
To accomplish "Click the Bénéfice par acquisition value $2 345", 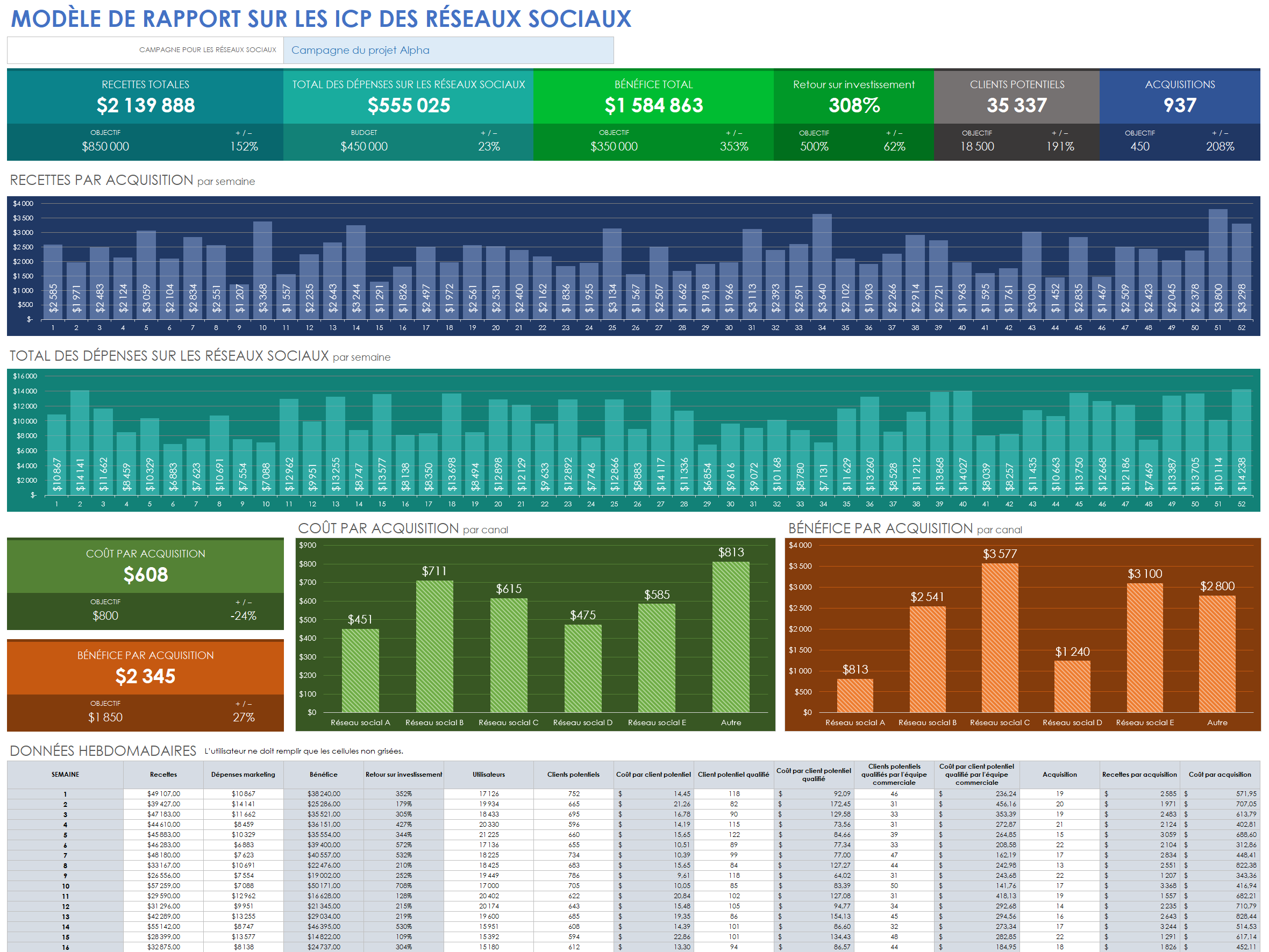I will click(146, 676).
